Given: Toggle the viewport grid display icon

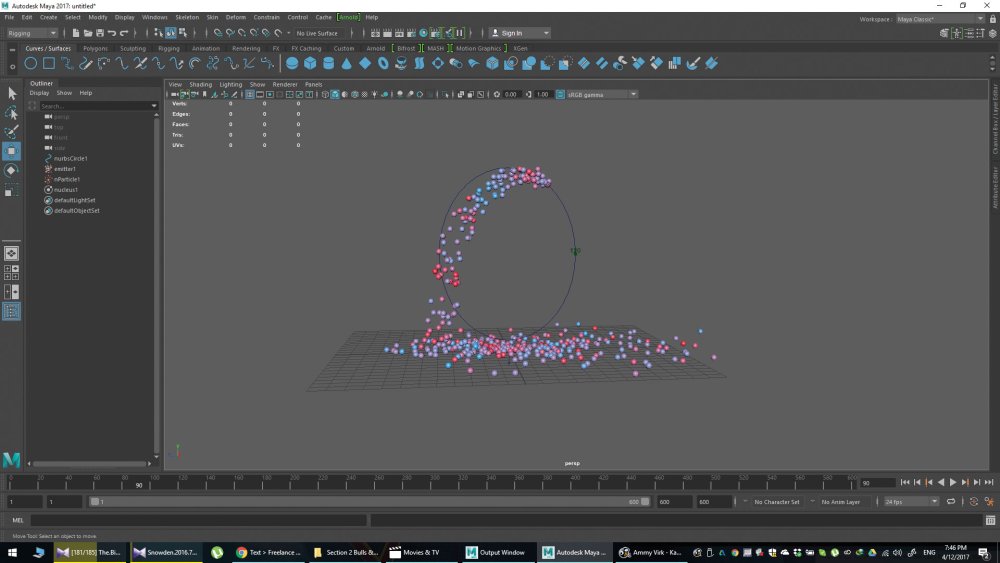Looking at the screenshot, I should [250, 94].
